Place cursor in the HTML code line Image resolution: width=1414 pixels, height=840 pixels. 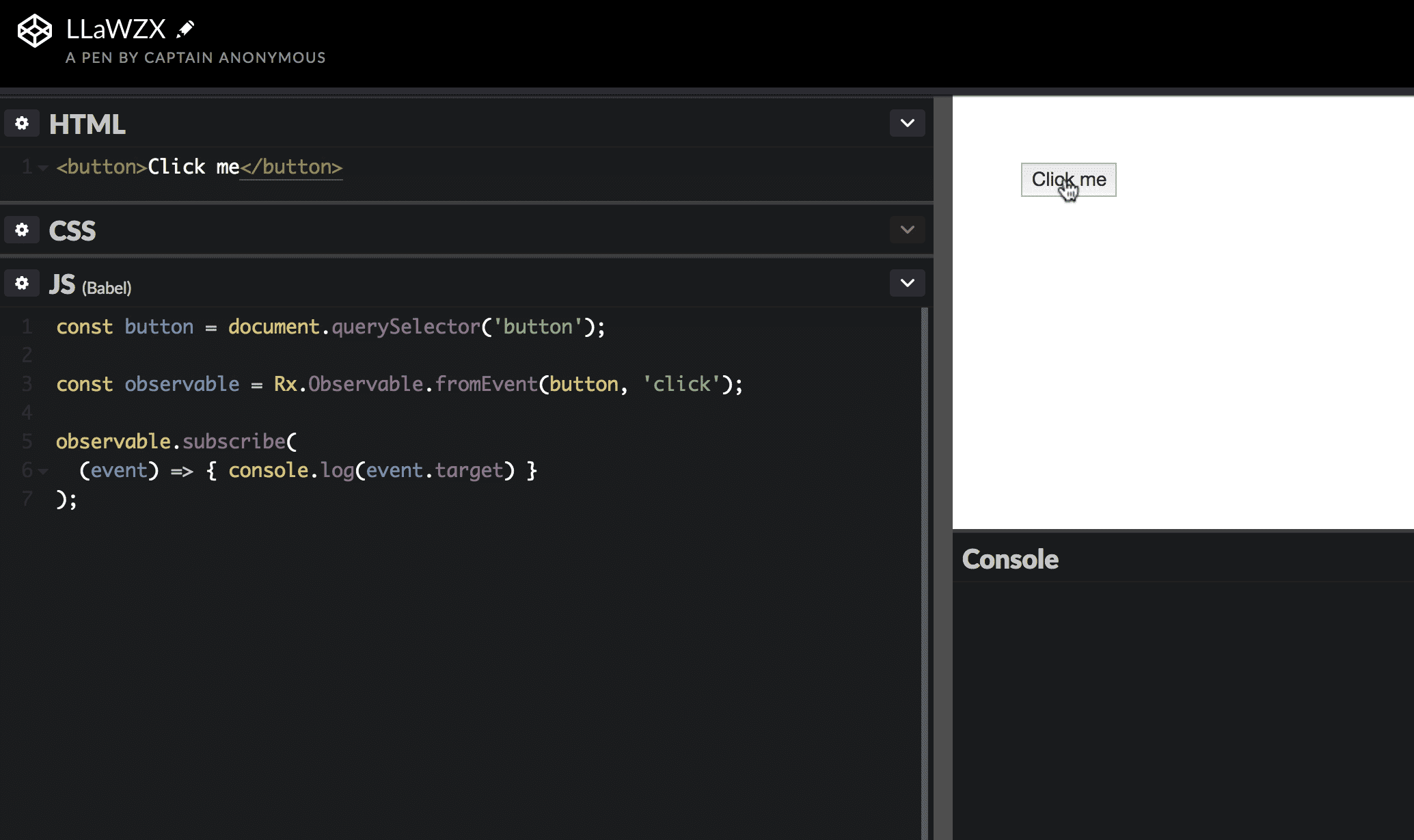pyautogui.click(x=198, y=167)
